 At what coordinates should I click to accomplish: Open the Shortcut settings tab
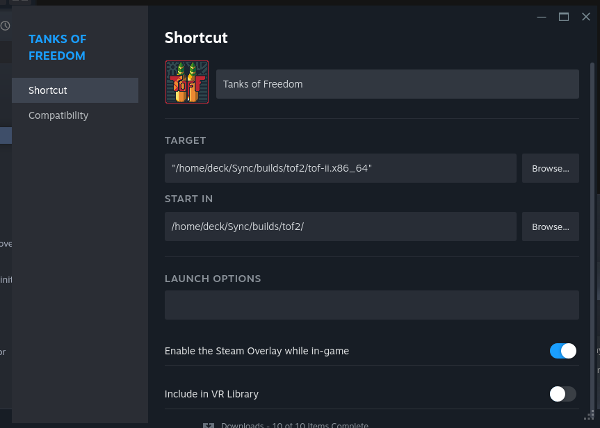click(75, 91)
